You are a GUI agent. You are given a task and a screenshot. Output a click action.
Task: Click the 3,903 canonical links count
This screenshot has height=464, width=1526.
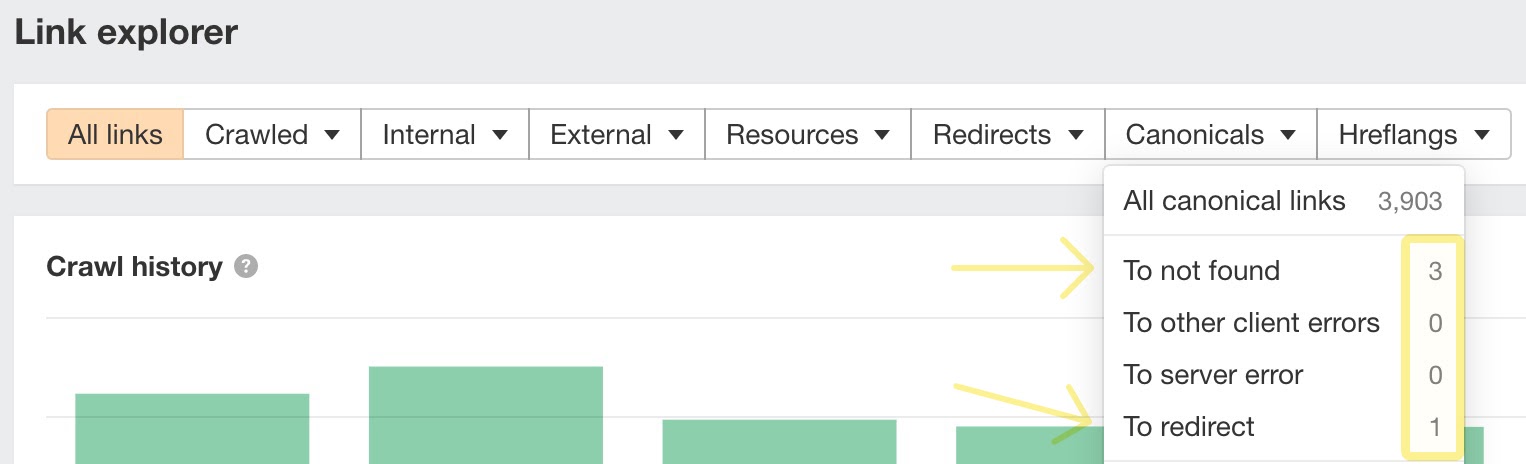(1409, 202)
